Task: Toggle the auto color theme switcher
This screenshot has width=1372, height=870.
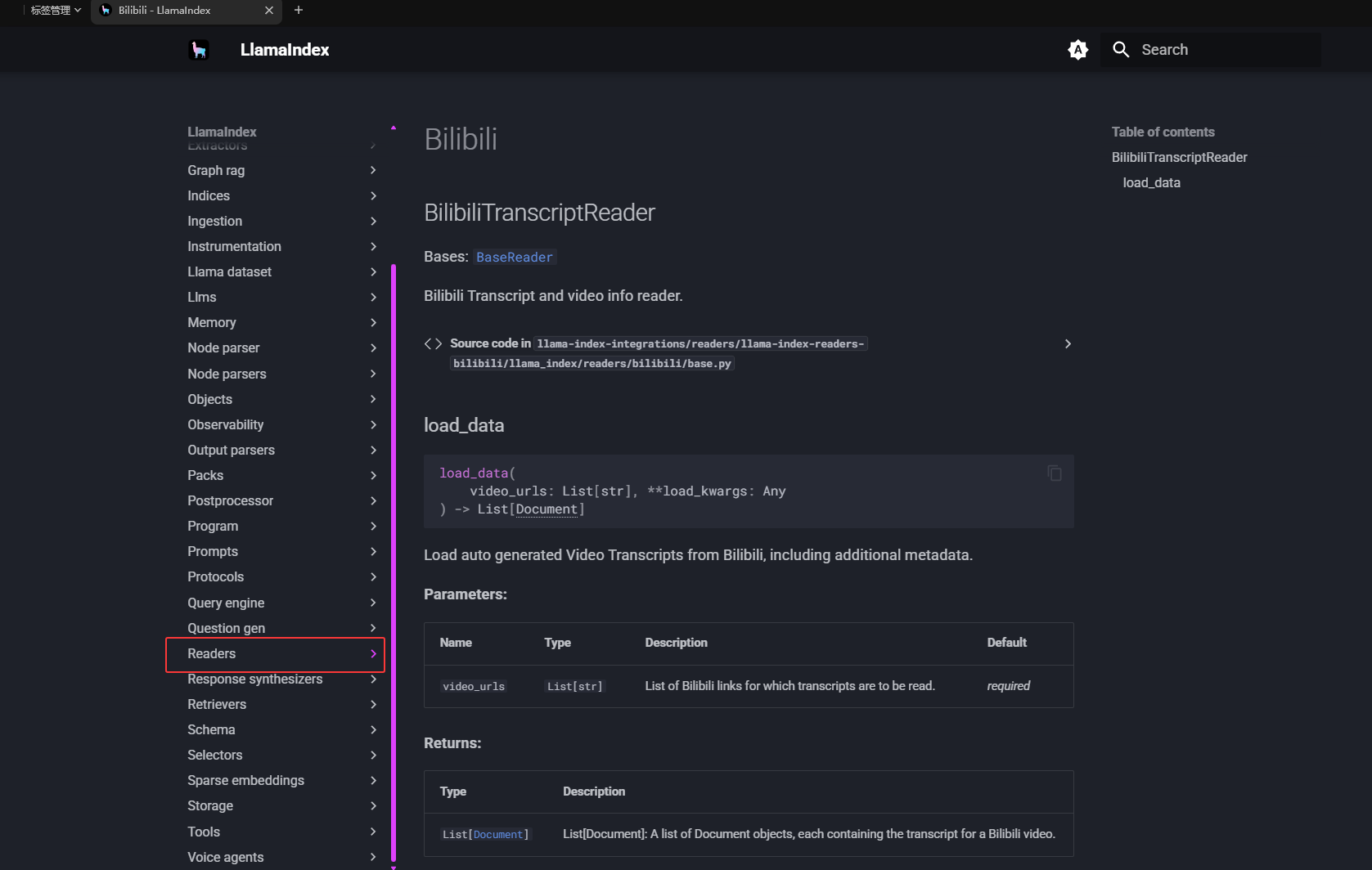Action: pos(1078,50)
